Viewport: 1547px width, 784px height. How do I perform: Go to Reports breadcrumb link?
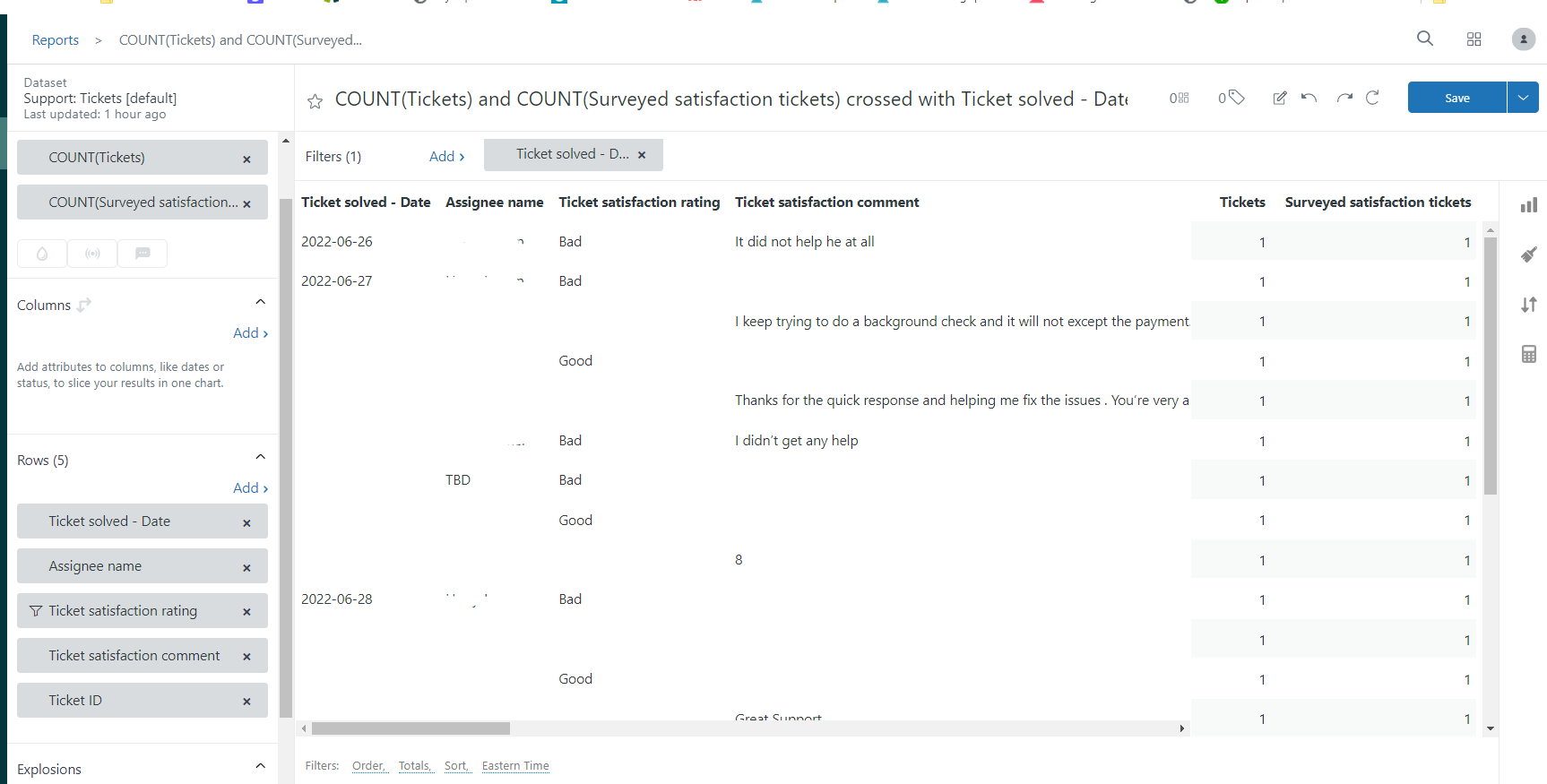coord(56,40)
